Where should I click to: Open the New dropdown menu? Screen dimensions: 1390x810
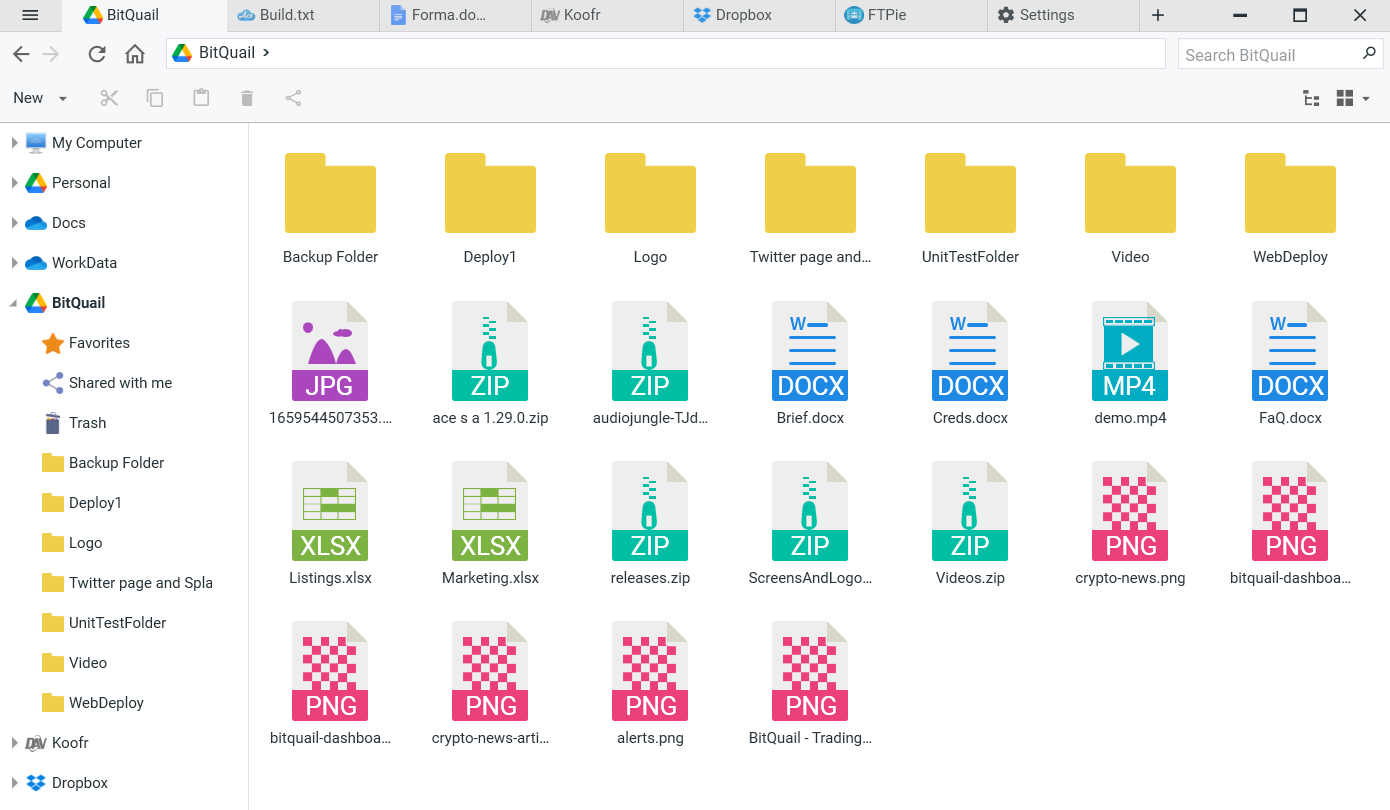click(40, 98)
